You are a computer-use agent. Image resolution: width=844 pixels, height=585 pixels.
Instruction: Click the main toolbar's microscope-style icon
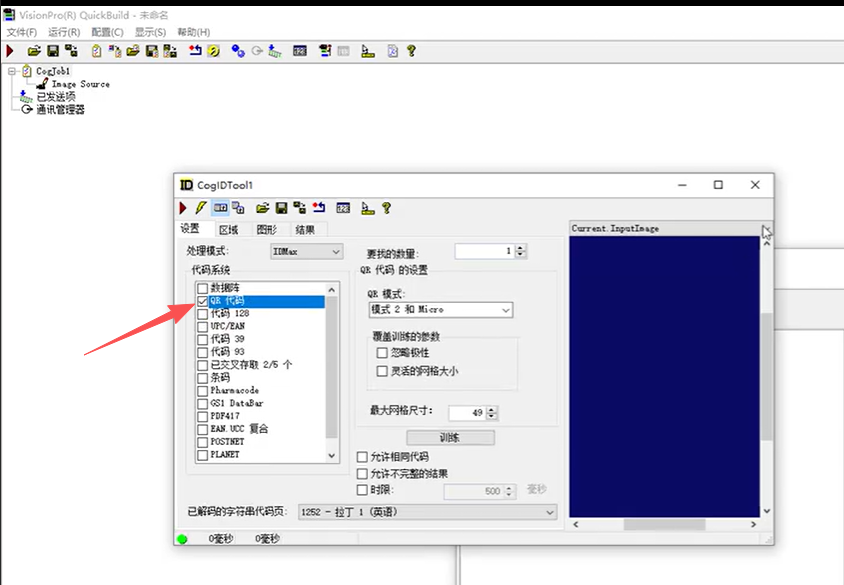point(368,51)
